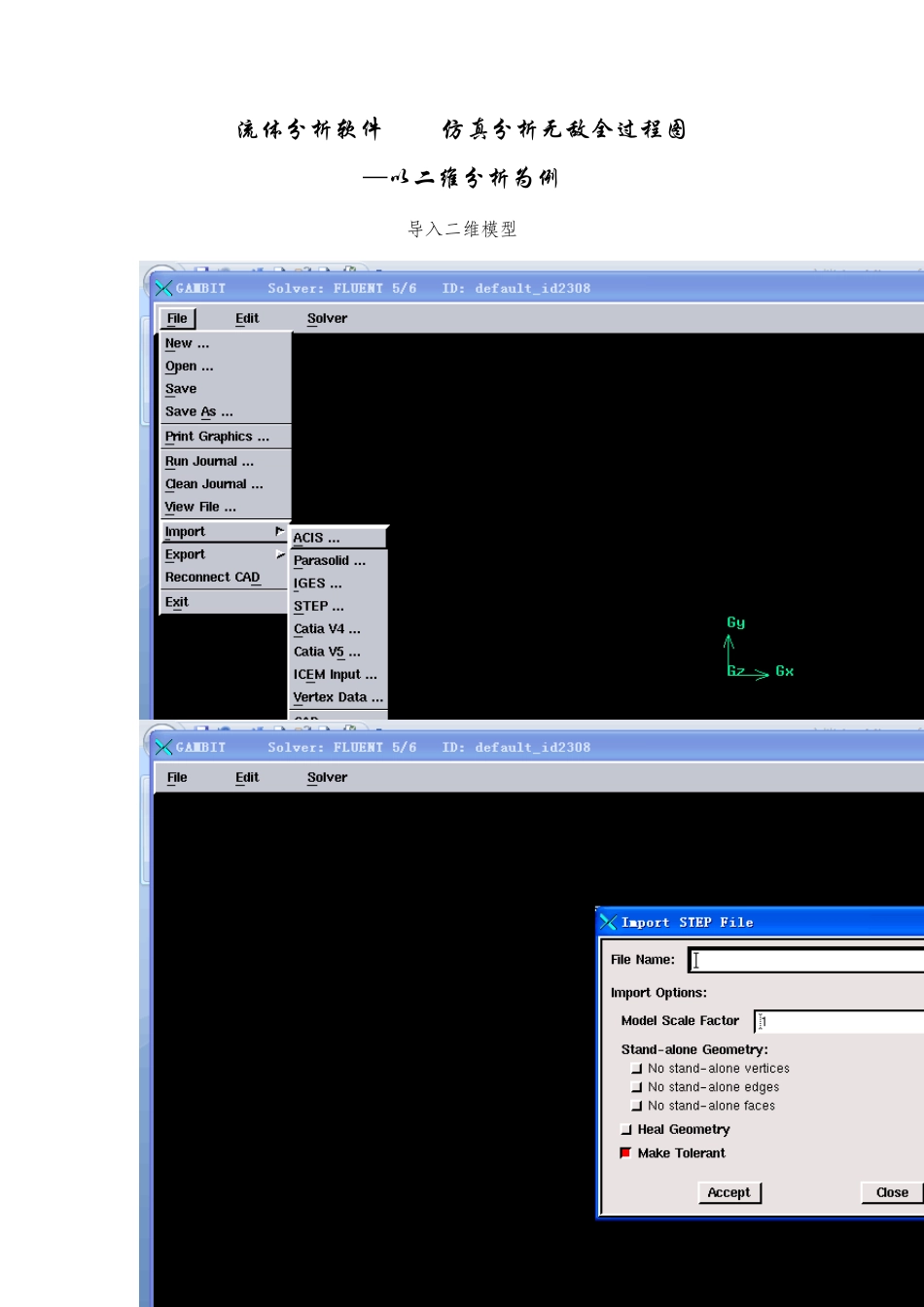Select Save As from File menu
The height and width of the screenshot is (1307, 924).
(198, 411)
